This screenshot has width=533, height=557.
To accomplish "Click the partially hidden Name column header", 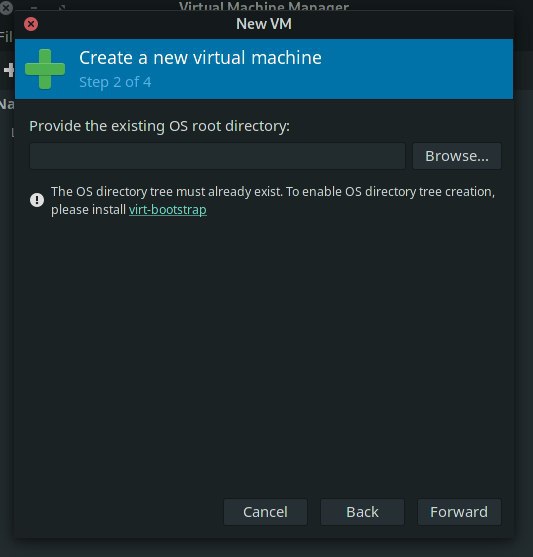I will click(7, 104).
